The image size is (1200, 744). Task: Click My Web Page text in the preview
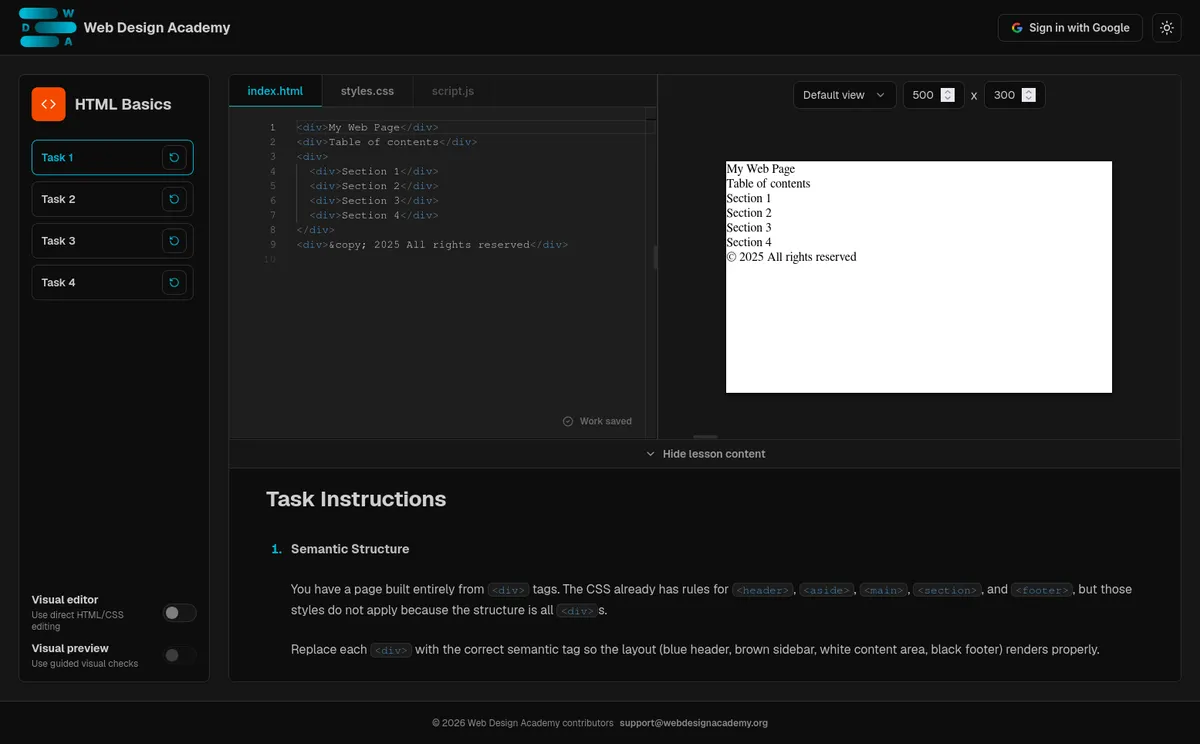tap(760, 169)
